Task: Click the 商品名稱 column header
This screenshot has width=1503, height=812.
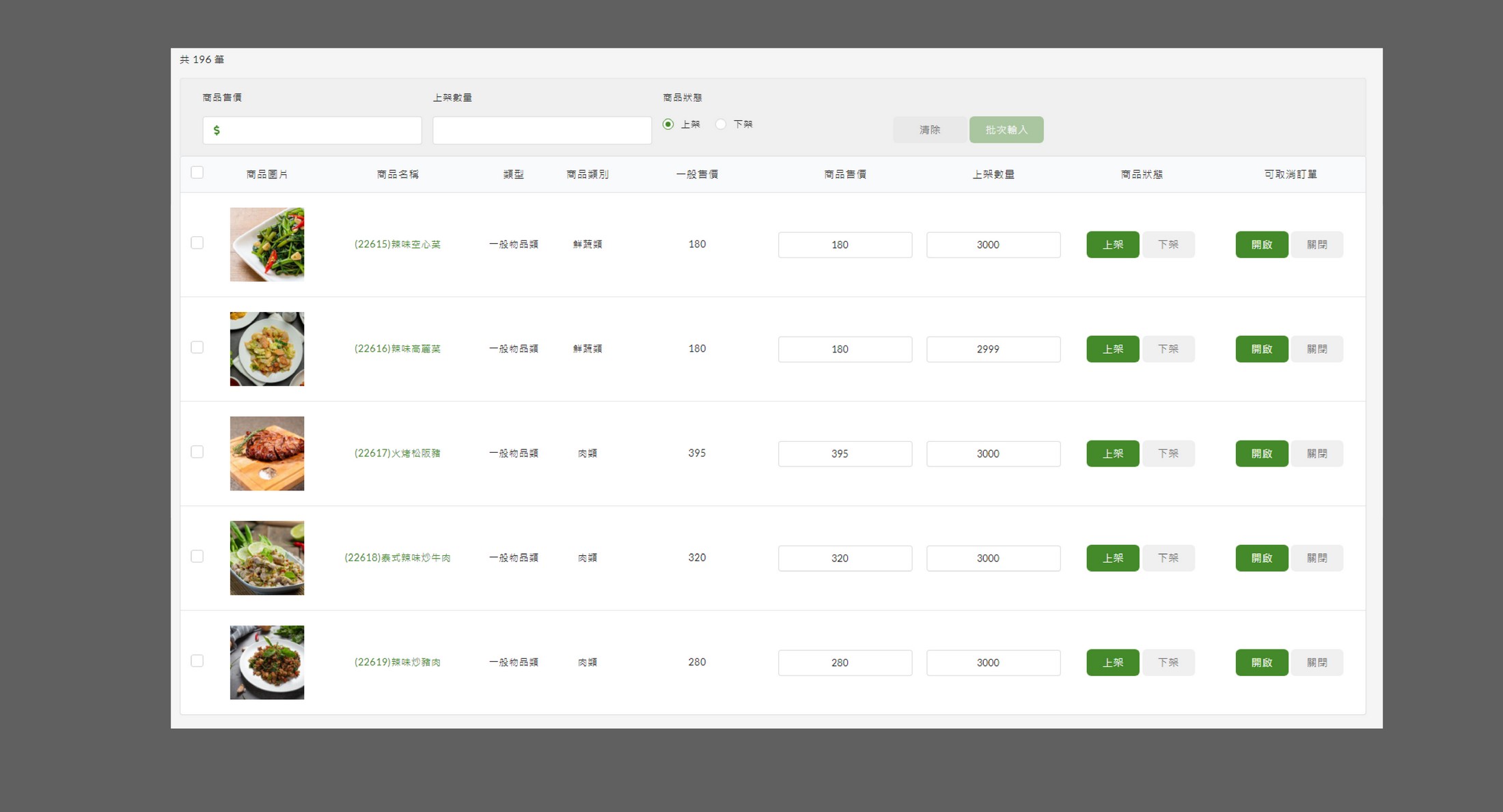Action: coord(398,175)
